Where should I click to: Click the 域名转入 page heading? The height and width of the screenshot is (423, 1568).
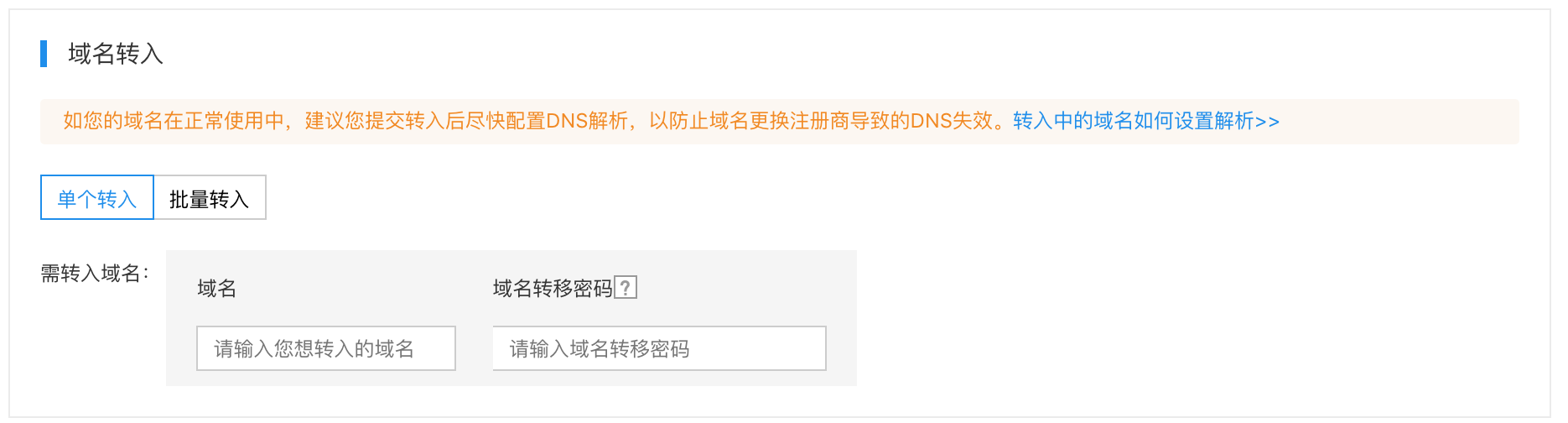point(116,54)
